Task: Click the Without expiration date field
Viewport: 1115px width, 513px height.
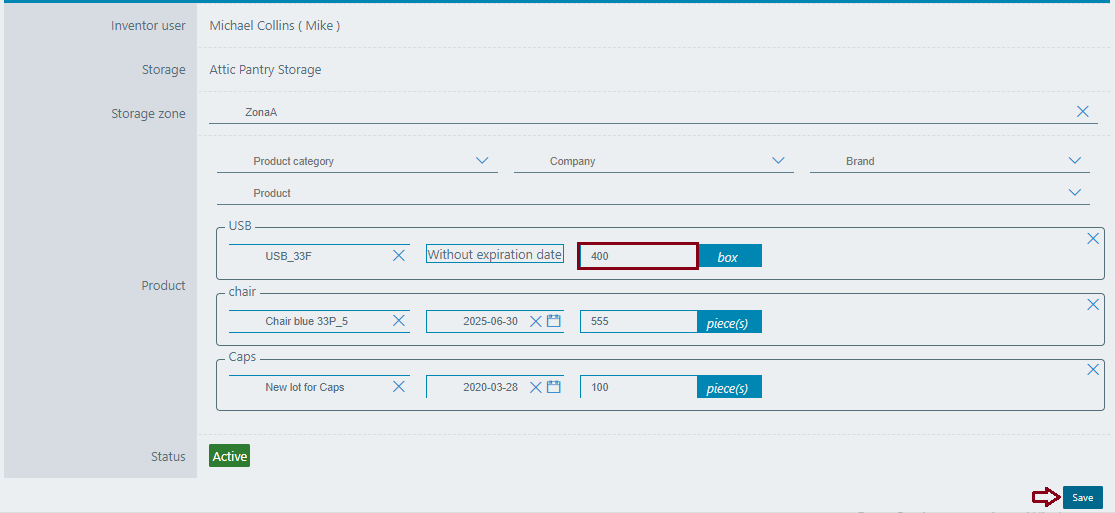Action: (494, 255)
